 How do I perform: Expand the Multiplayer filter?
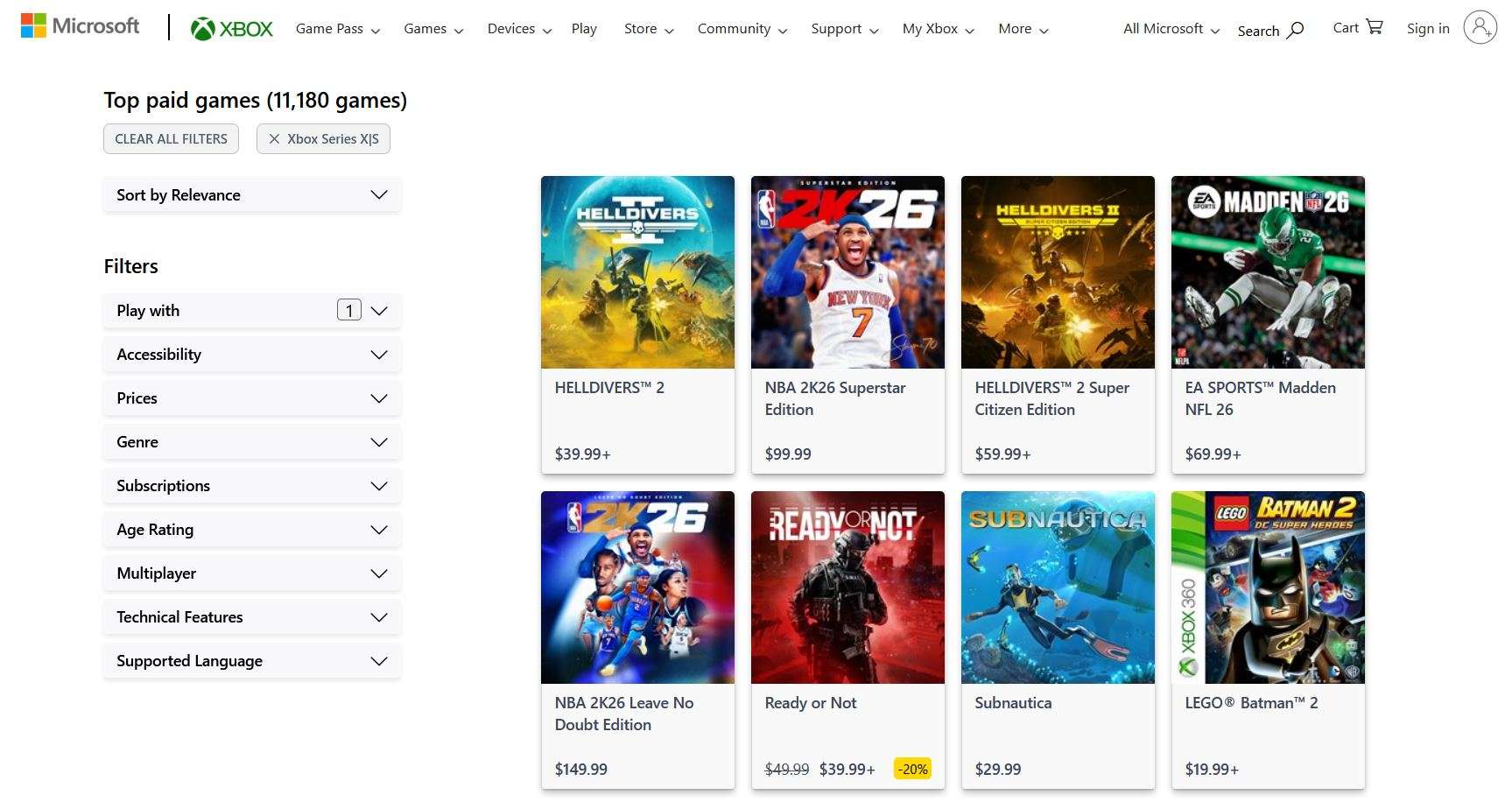(252, 573)
